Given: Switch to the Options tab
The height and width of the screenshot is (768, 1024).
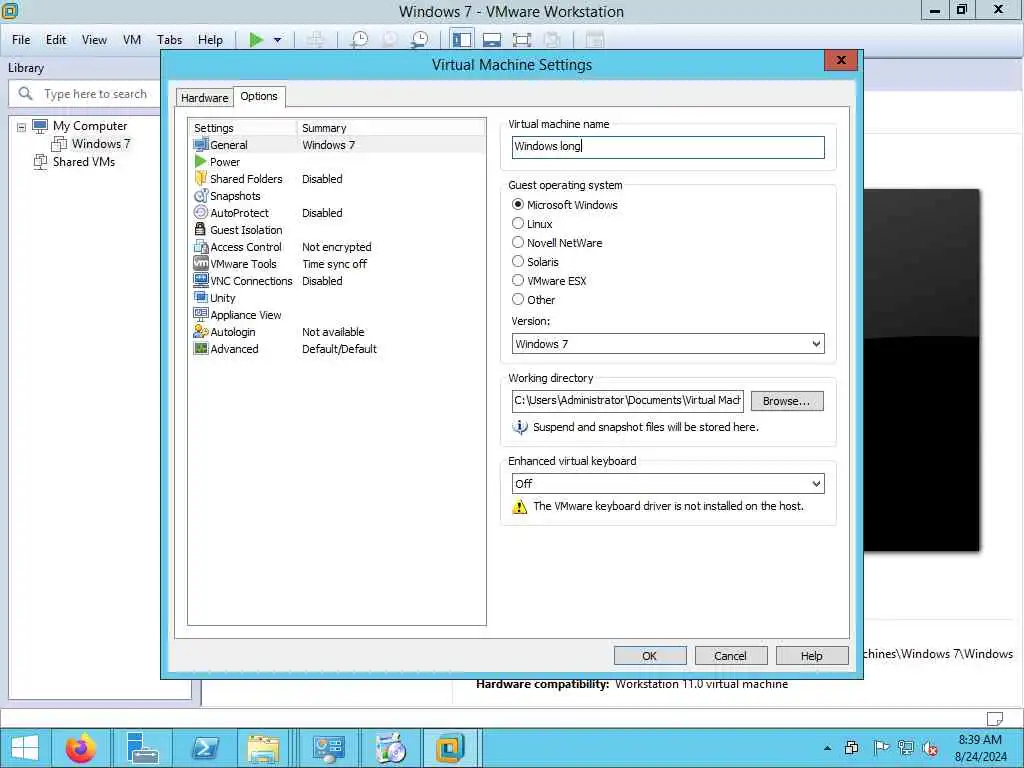Looking at the screenshot, I should (259, 96).
